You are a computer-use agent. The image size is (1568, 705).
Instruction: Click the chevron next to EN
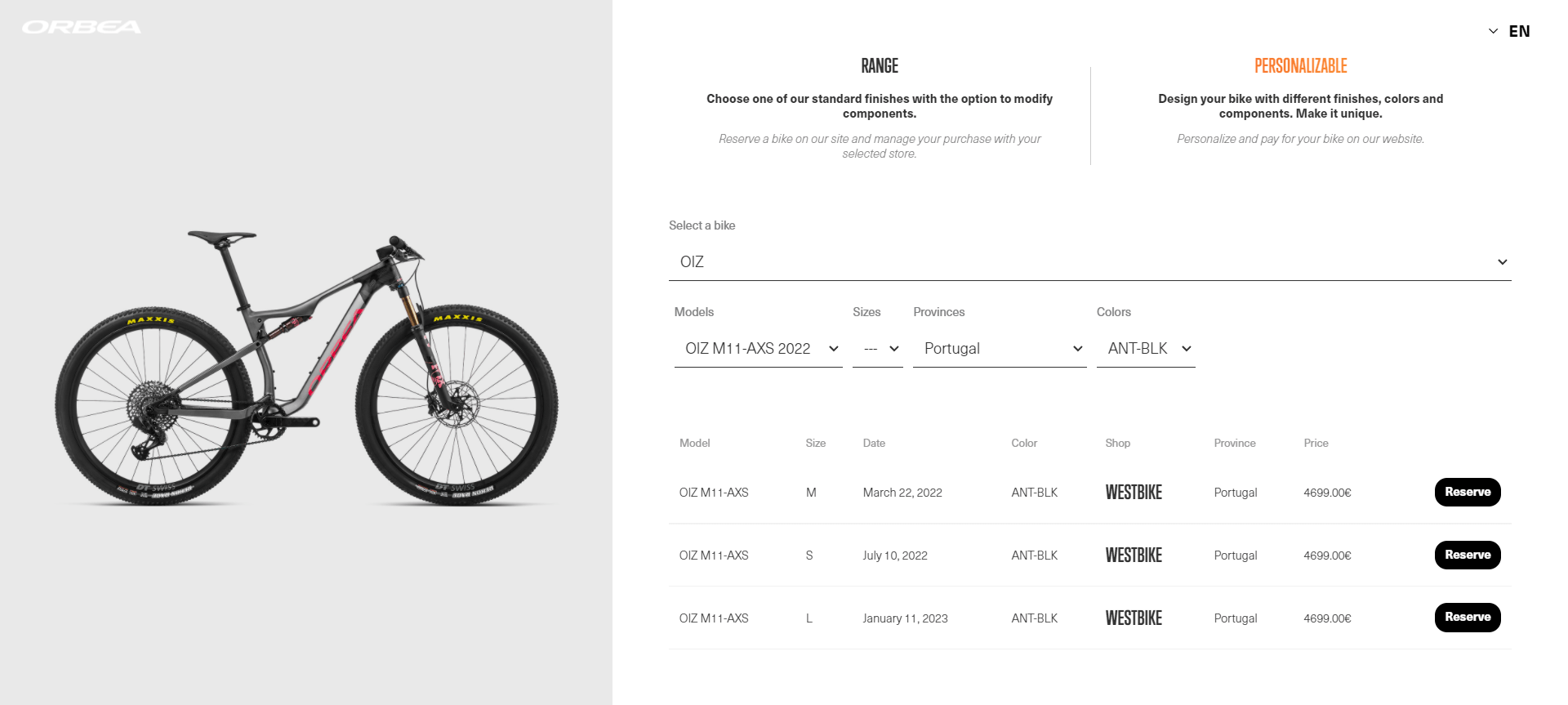1493,31
